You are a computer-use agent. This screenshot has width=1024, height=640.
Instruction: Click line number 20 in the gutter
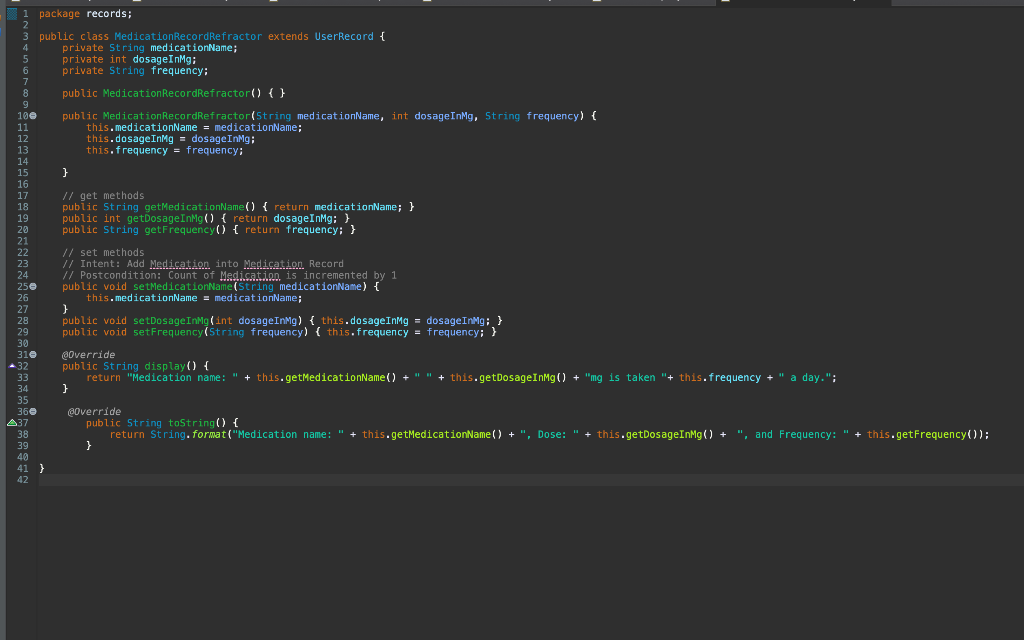[22, 229]
